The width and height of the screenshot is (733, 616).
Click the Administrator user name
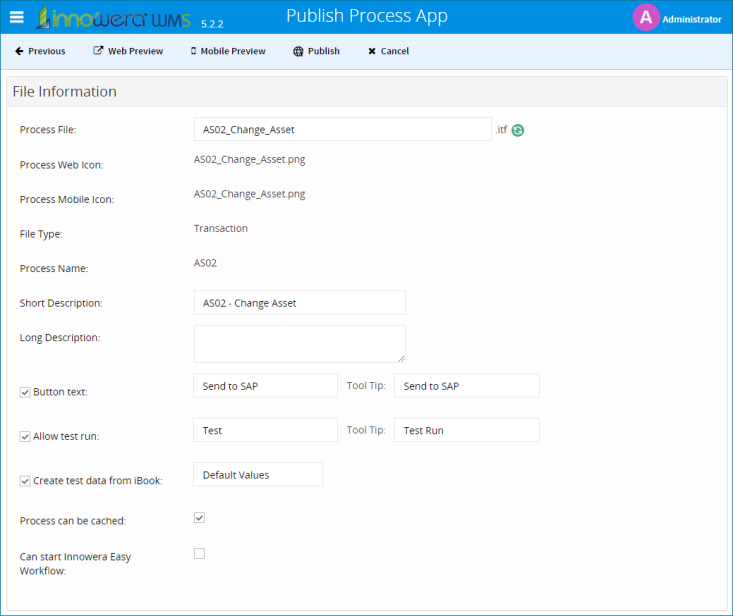pos(691,20)
